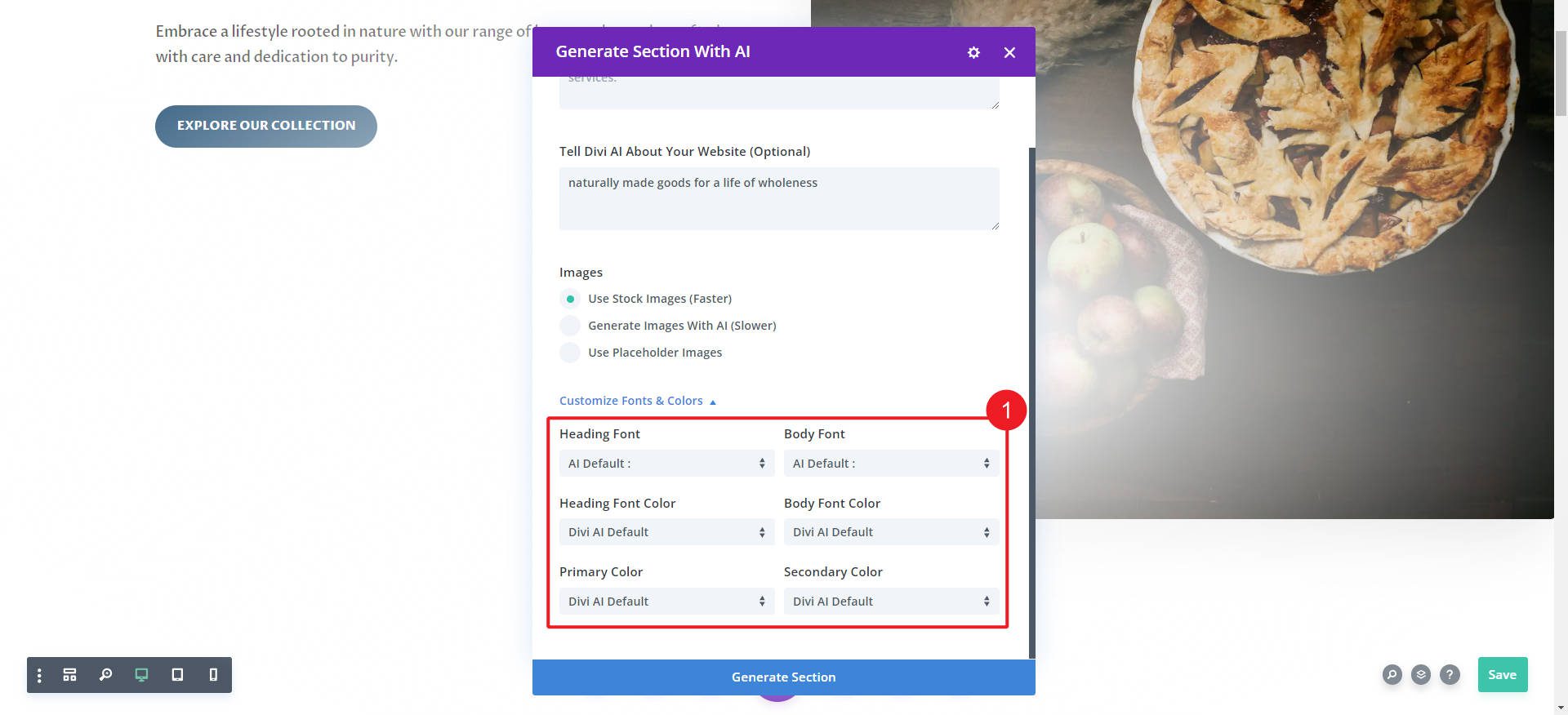Click the page's right-side scrollbar

(1561, 73)
